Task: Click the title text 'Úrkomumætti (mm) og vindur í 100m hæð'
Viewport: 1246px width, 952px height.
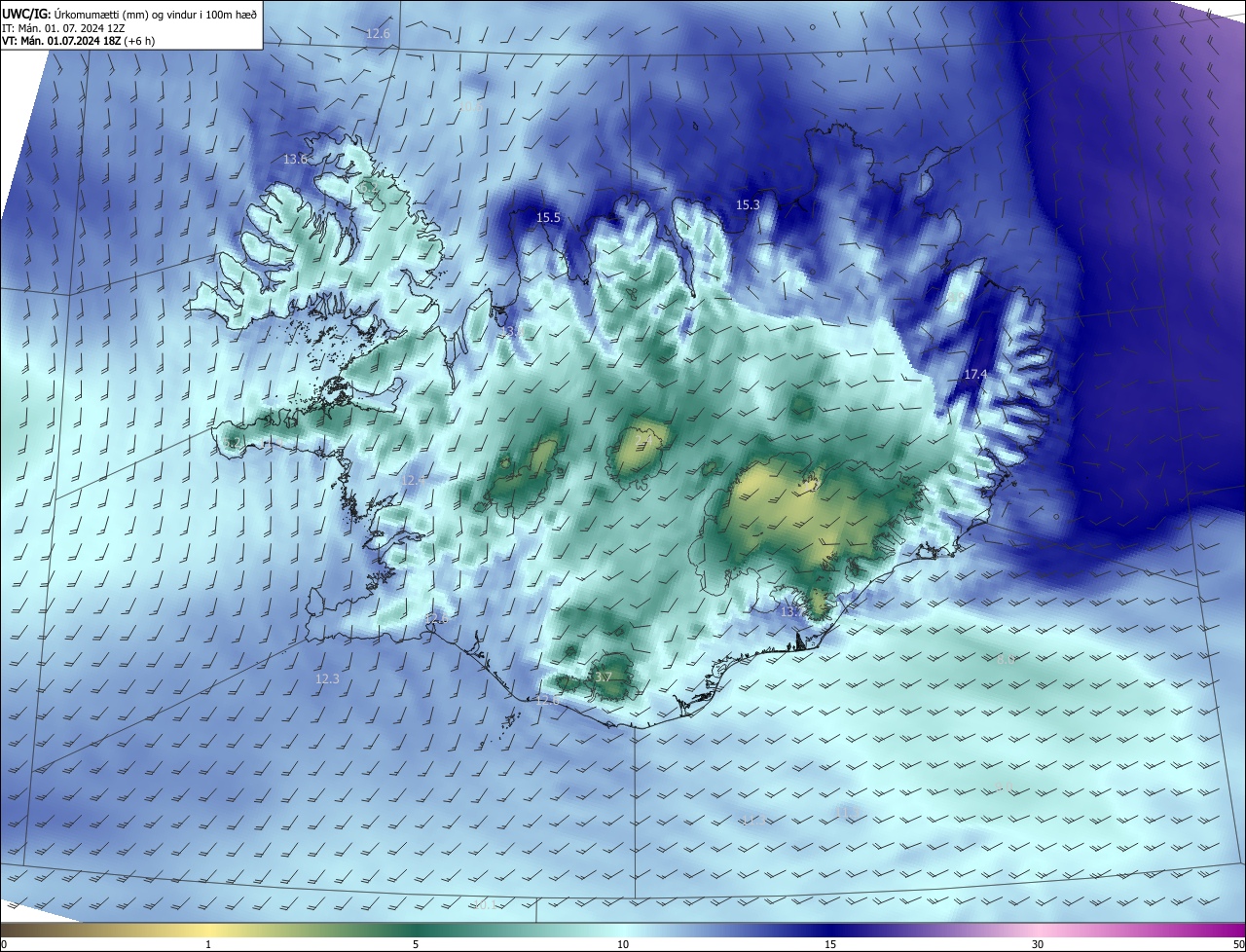Action: [x=156, y=14]
